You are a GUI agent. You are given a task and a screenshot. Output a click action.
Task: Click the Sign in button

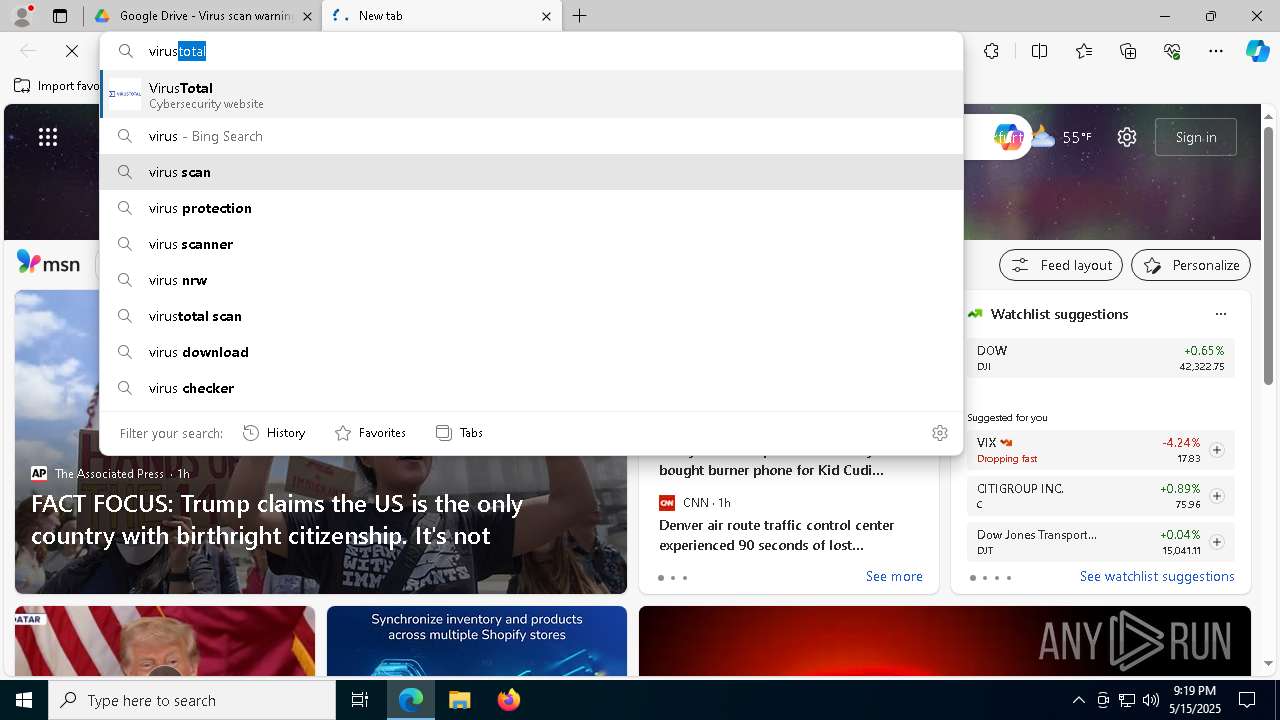(1196, 137)
